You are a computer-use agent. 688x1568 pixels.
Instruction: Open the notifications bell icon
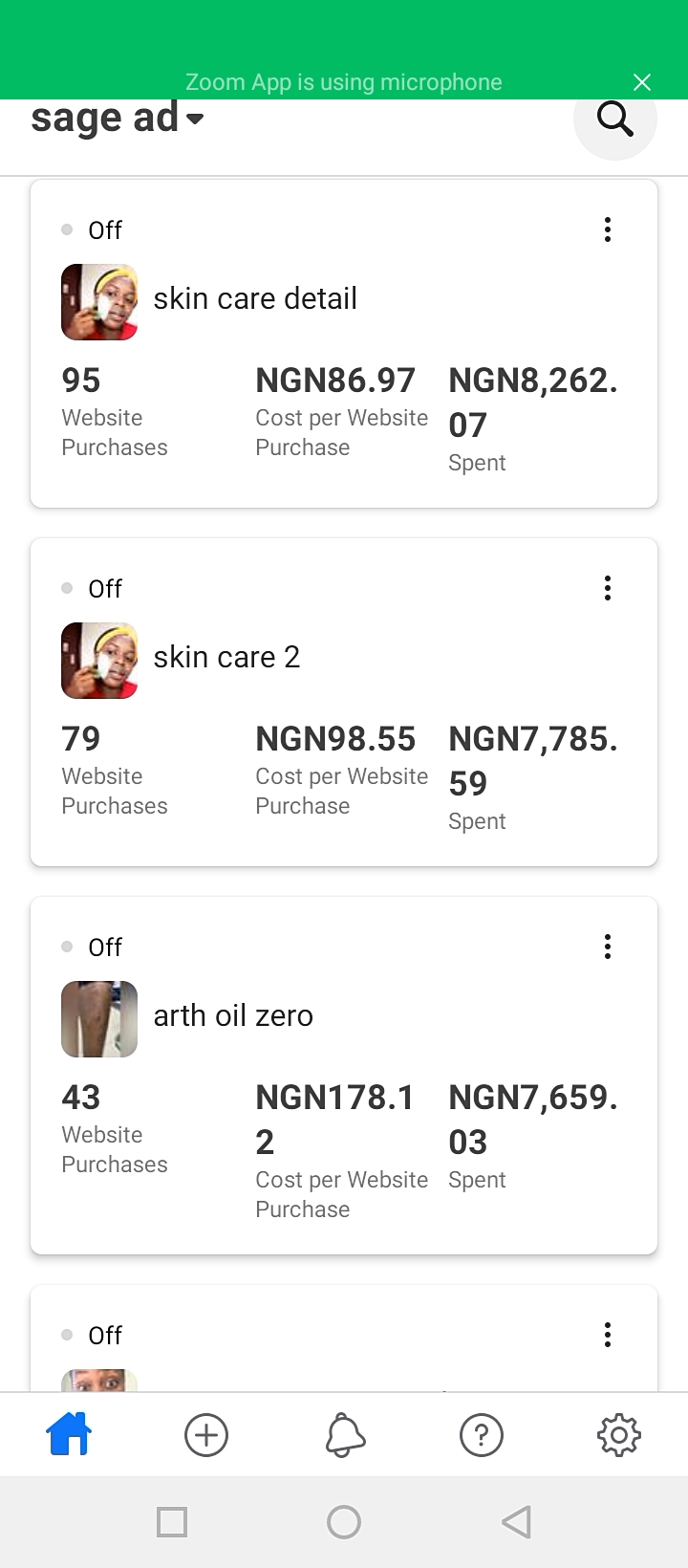(345, 1435)
